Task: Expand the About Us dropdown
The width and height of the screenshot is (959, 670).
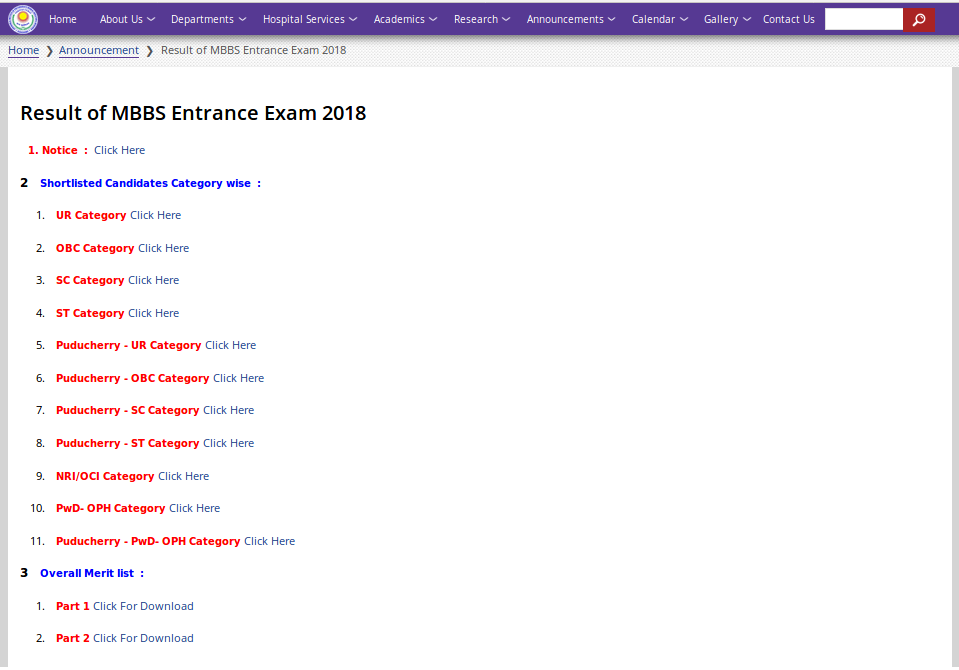Action: (127, 20)
